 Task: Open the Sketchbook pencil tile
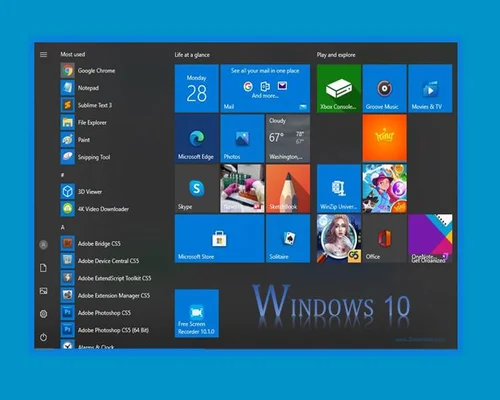(x=288, y=188)
